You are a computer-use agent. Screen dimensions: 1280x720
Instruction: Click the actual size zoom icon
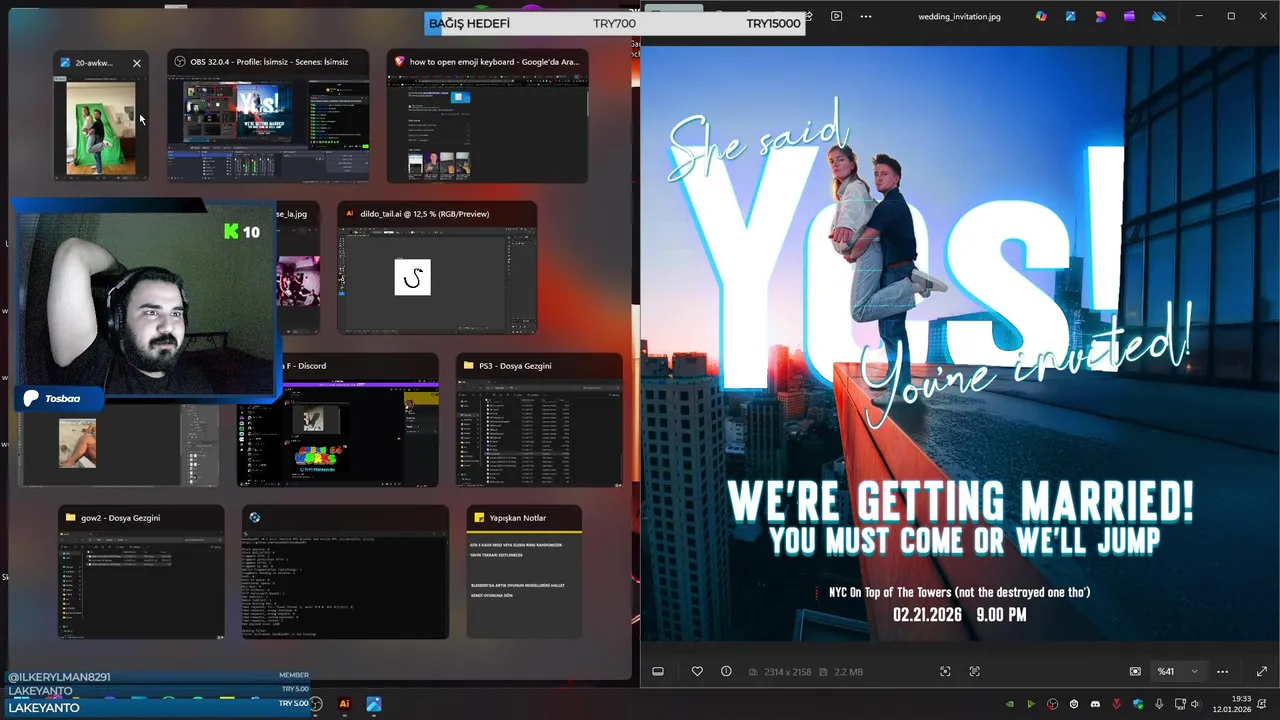point(975,671)
